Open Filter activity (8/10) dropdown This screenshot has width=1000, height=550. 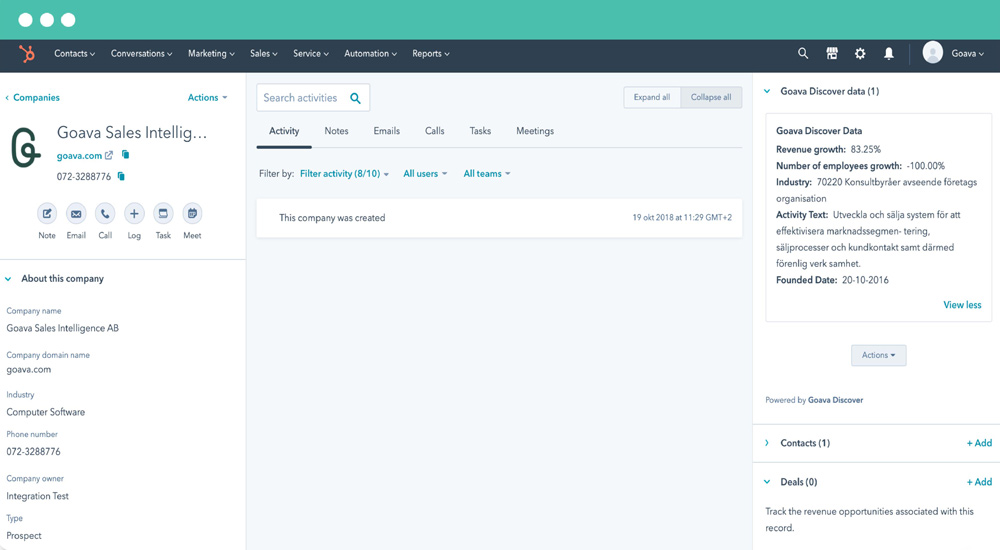pos(344,174)
